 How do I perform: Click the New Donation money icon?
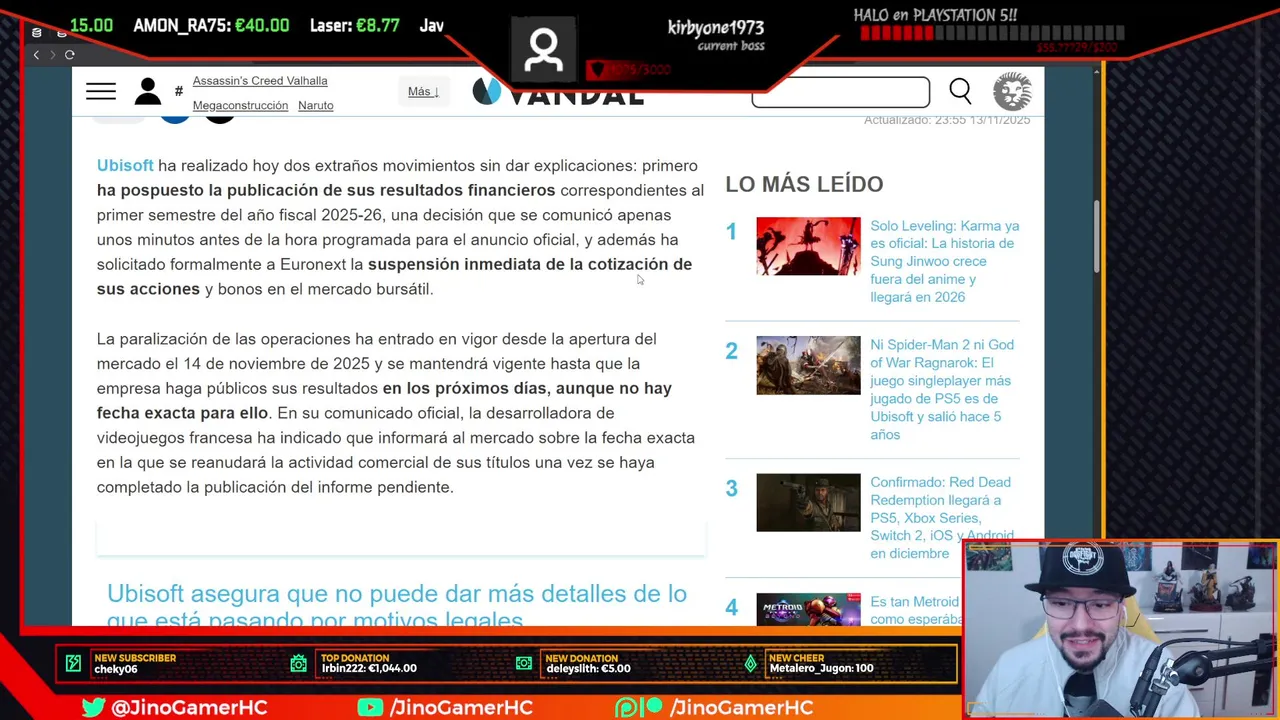pyautogui.click(x=524, y=663)
